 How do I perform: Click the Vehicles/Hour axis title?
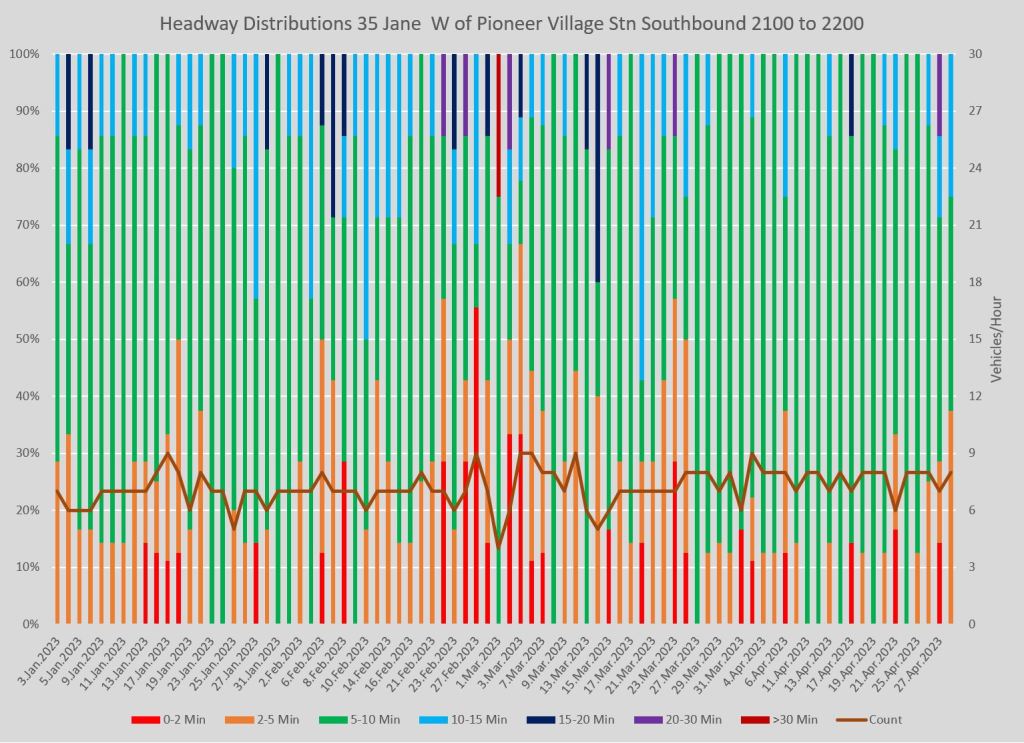pos(996,340)
